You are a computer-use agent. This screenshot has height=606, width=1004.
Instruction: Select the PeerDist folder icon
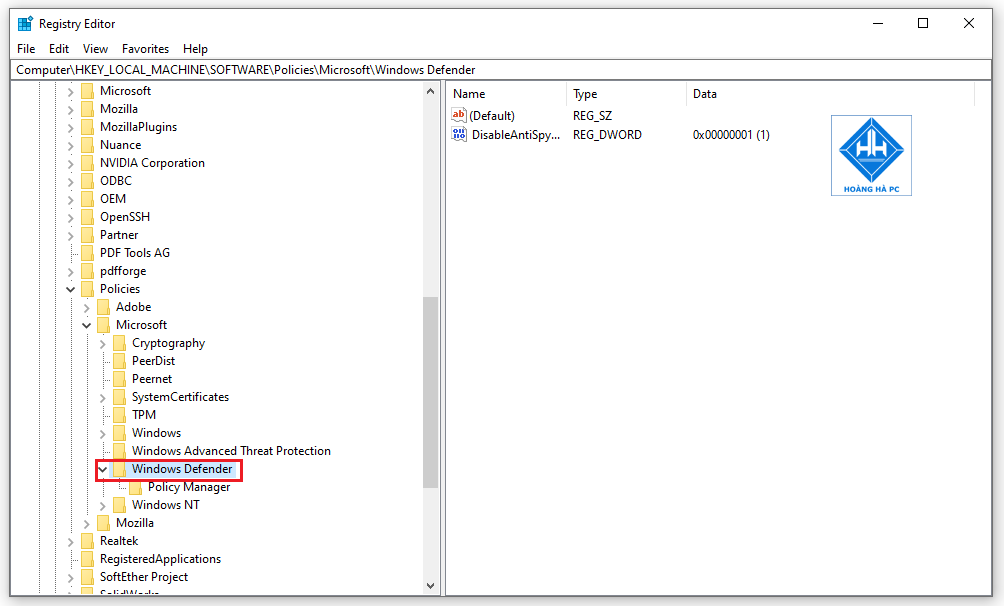(x=120, y=361)
